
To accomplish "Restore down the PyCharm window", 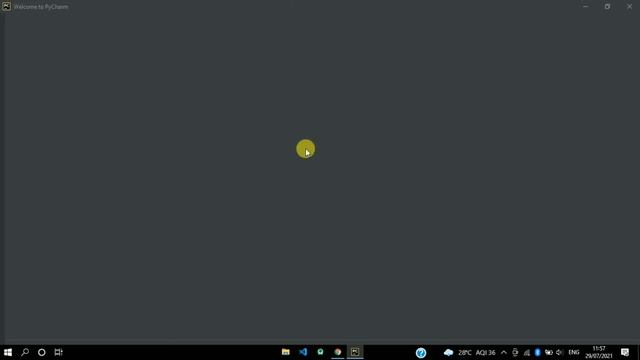I will 608,7.
